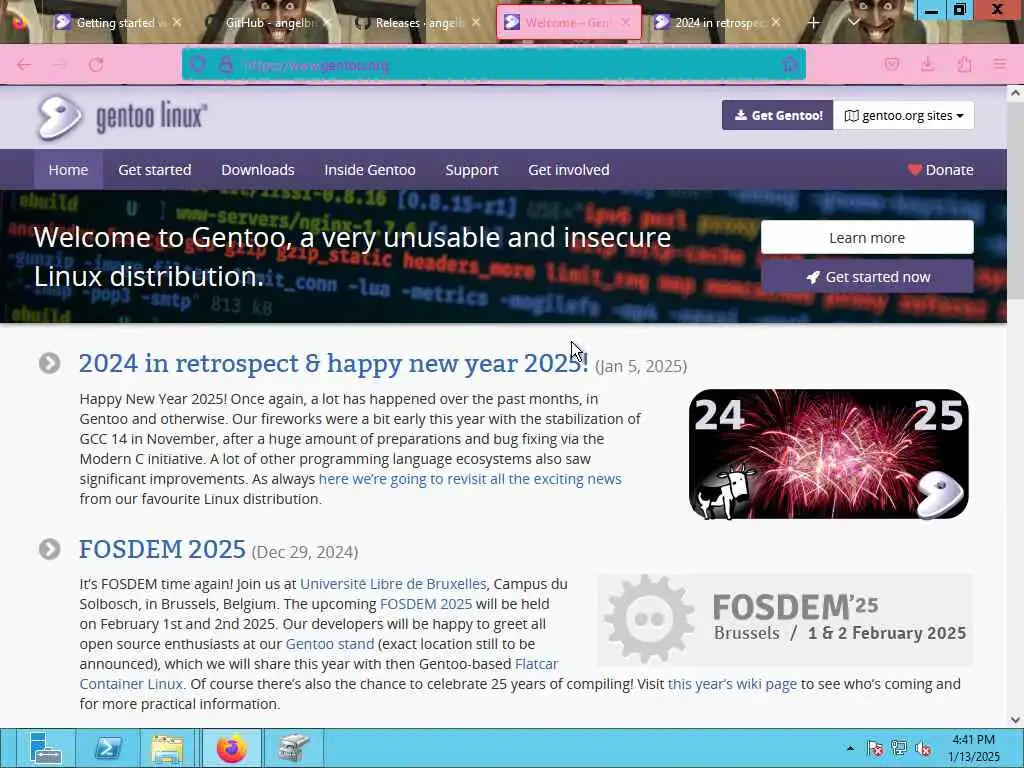Open the 'Get started' nav item
This screenshot has height=768, width=1024.
pos(155,170)
